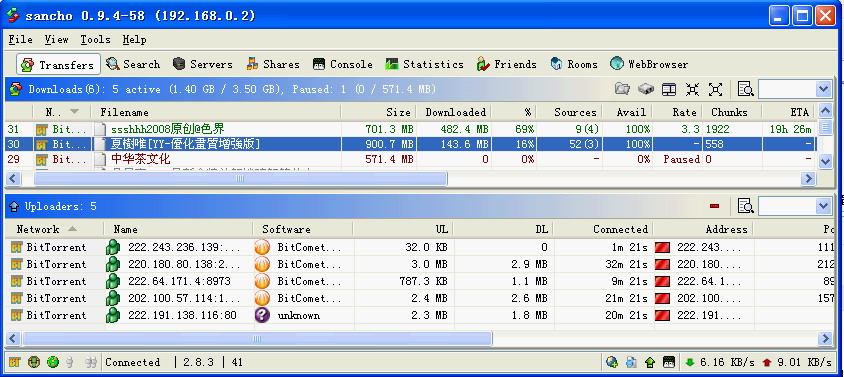Click the collapse-all arrows icon in Downloads toolbar

692,89
